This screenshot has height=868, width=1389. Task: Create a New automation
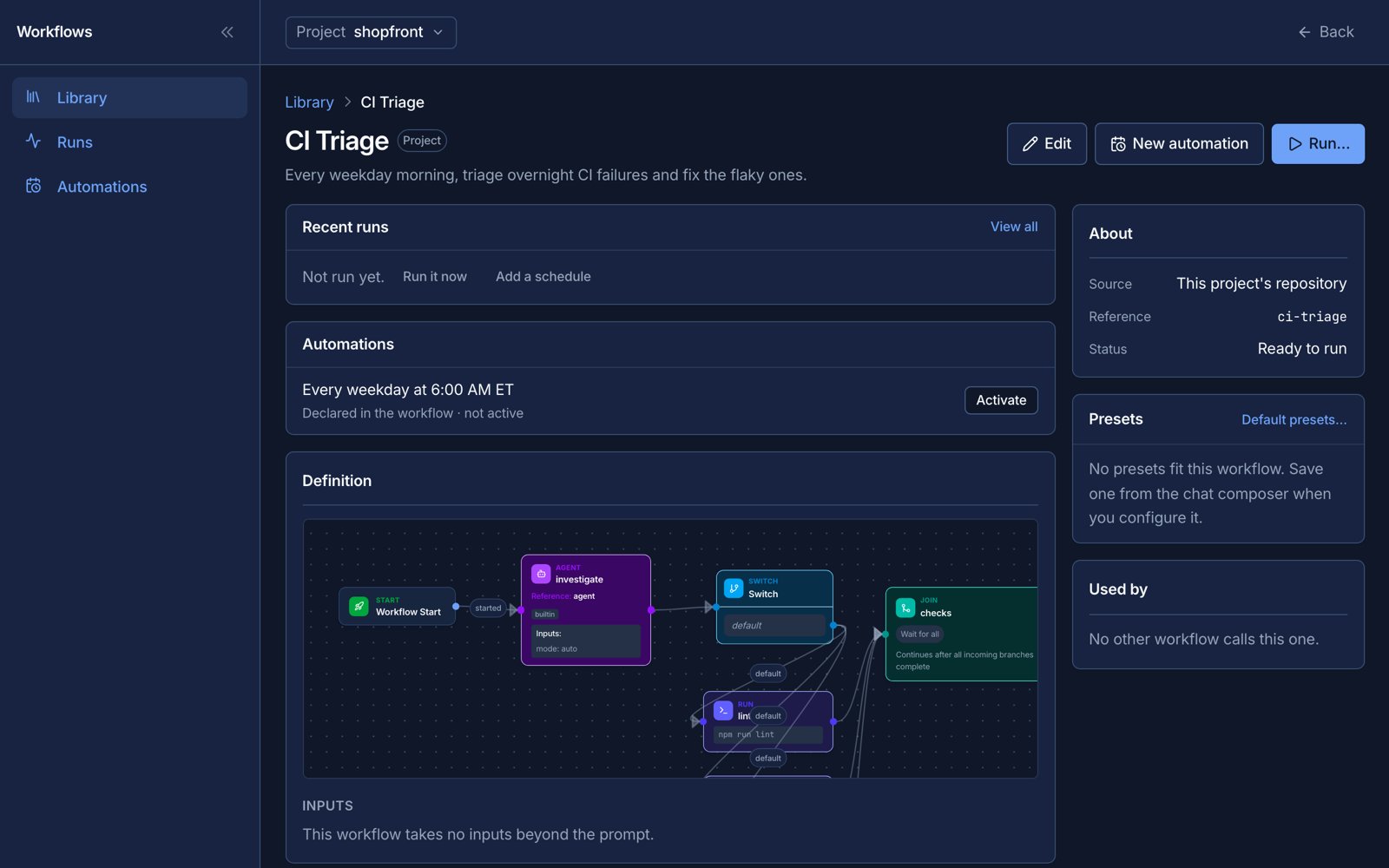coord(1179,143)
